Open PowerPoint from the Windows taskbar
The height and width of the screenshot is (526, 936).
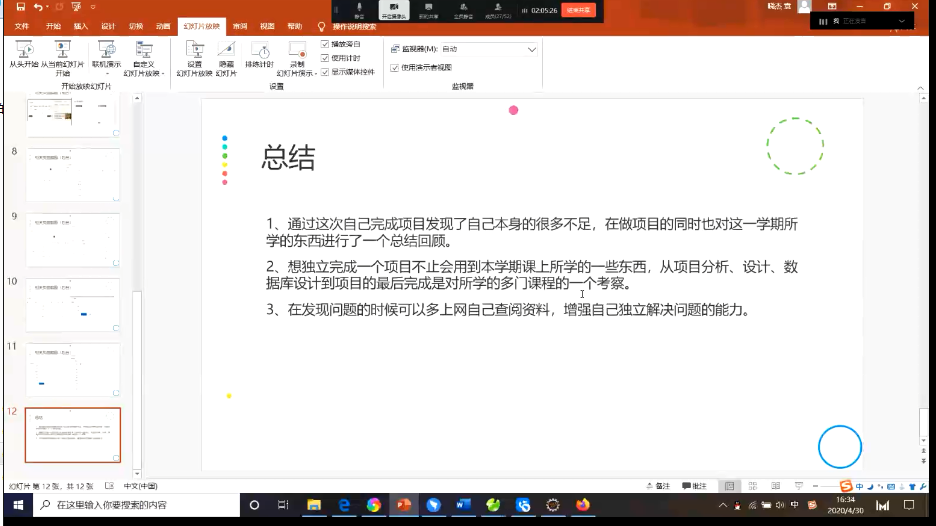pos(403,505)
